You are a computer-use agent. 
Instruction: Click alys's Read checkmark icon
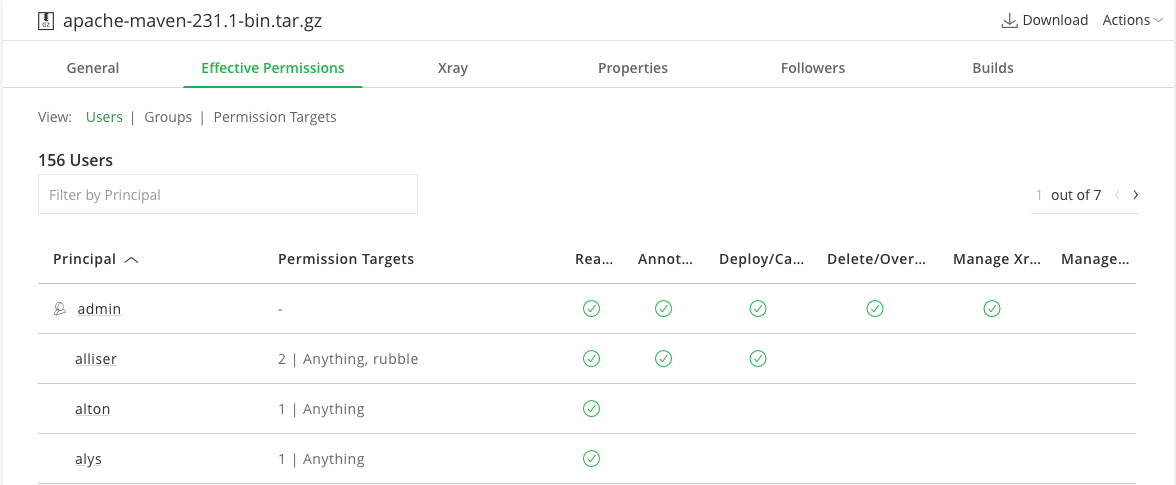(591, 458)
